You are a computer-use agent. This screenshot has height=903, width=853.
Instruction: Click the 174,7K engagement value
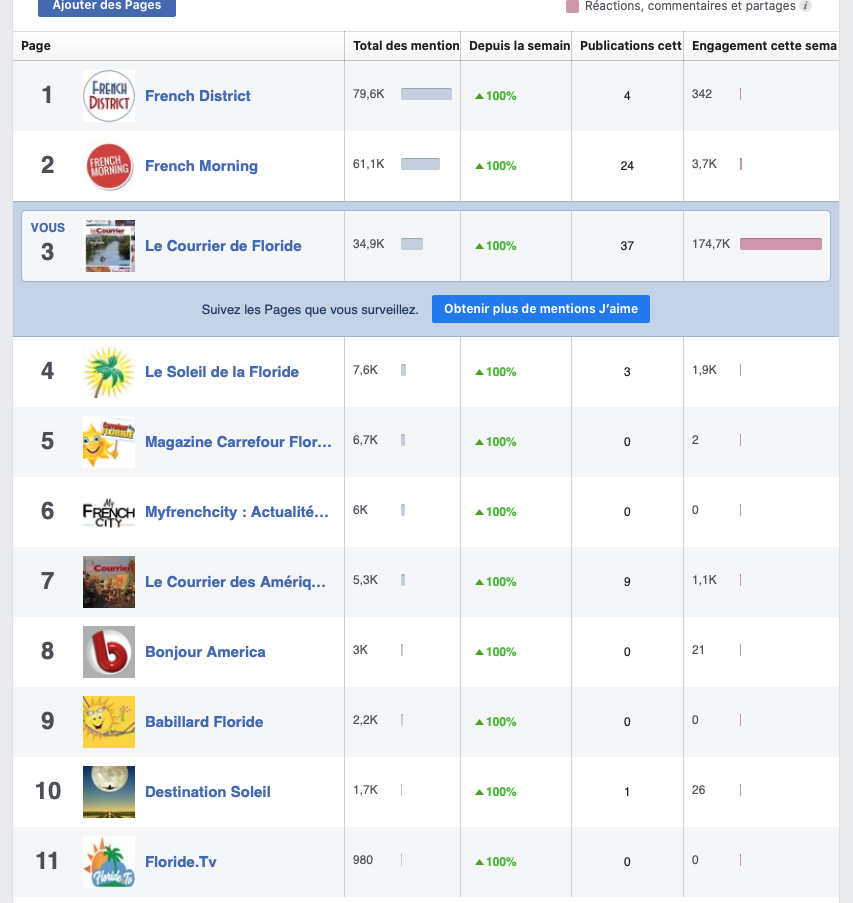point(711,244)
